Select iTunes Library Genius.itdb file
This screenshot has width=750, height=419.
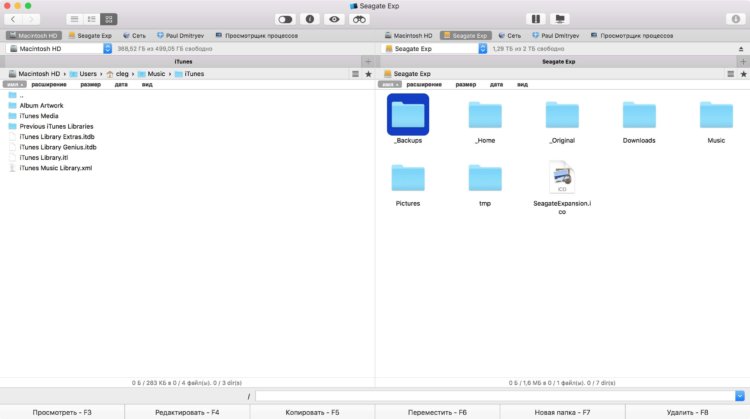pyautogui.click(x=53, y=147)
